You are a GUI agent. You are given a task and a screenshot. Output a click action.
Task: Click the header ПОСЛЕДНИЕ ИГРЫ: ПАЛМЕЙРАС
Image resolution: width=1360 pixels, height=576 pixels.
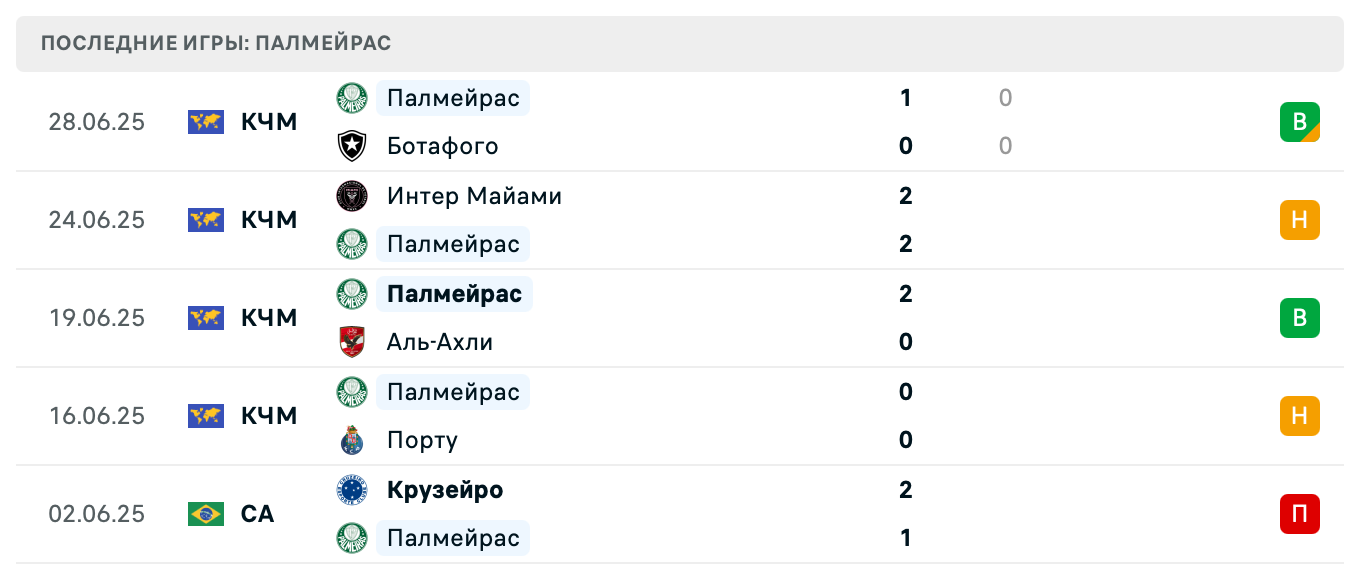tap(215, 43)
